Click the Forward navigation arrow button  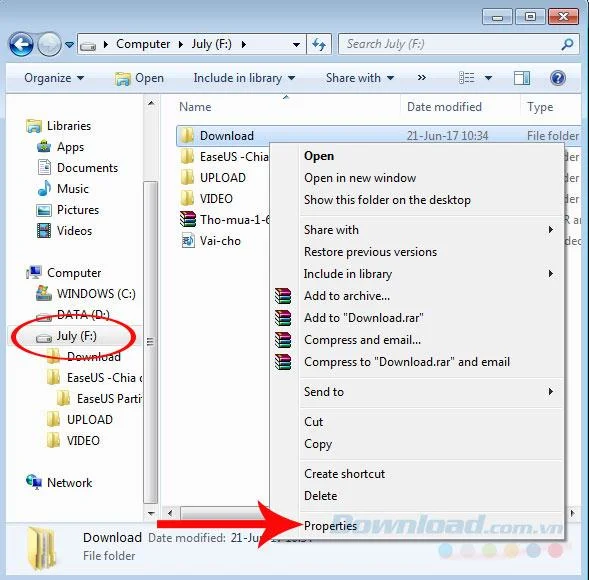pos(50,45)
